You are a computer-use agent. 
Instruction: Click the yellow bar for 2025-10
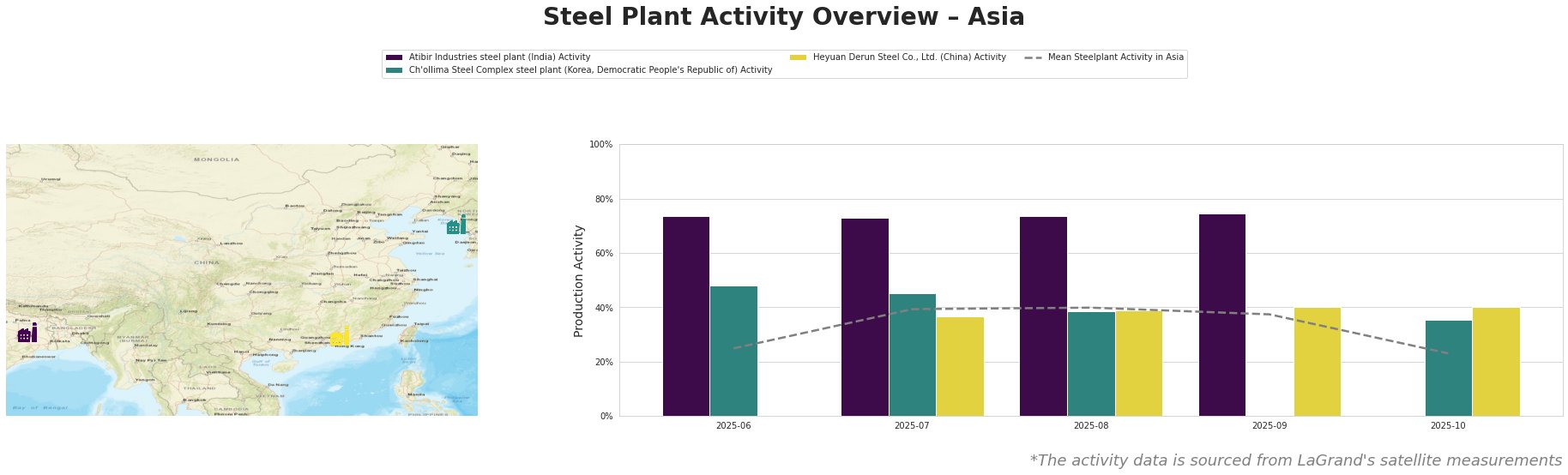click(x=1496, y=362)
